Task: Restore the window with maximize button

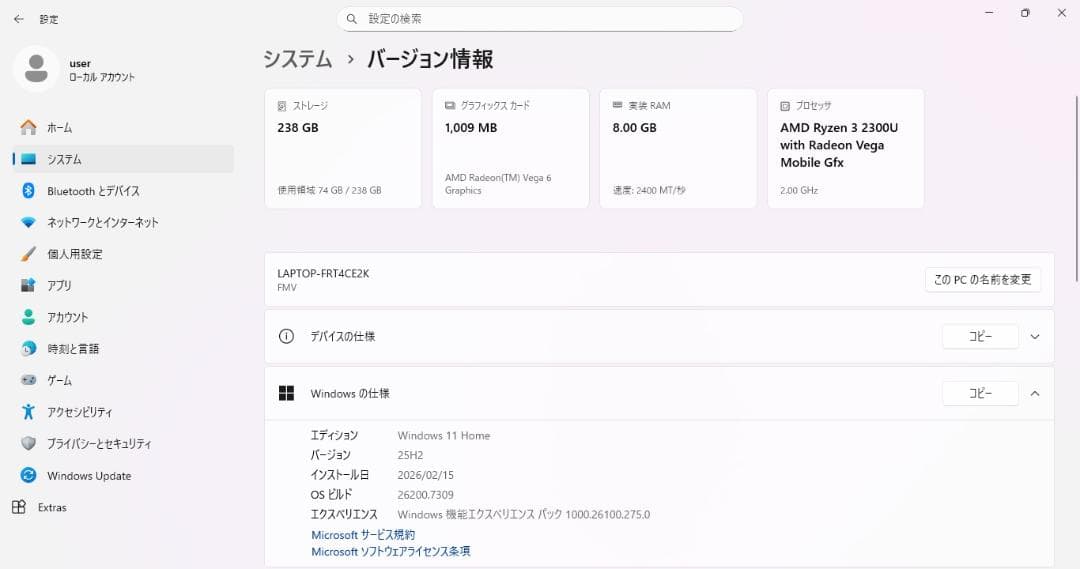Action: click(1026, 13)
